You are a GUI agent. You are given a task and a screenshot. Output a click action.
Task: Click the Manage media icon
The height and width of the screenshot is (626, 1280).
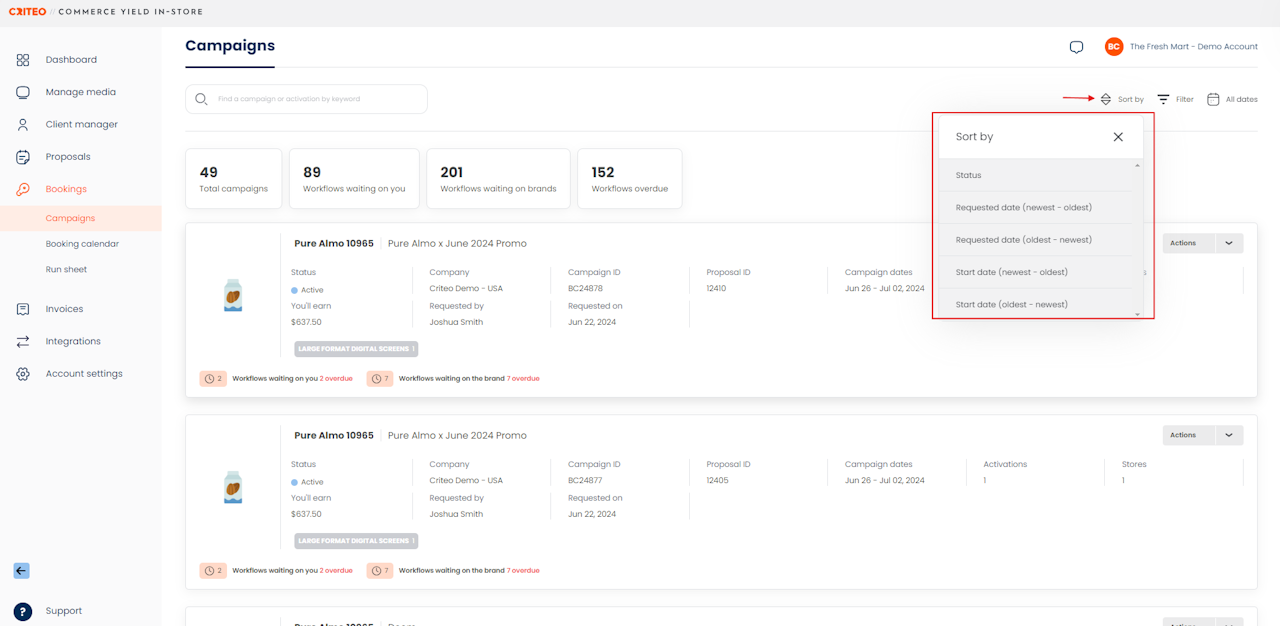point(23,92)
